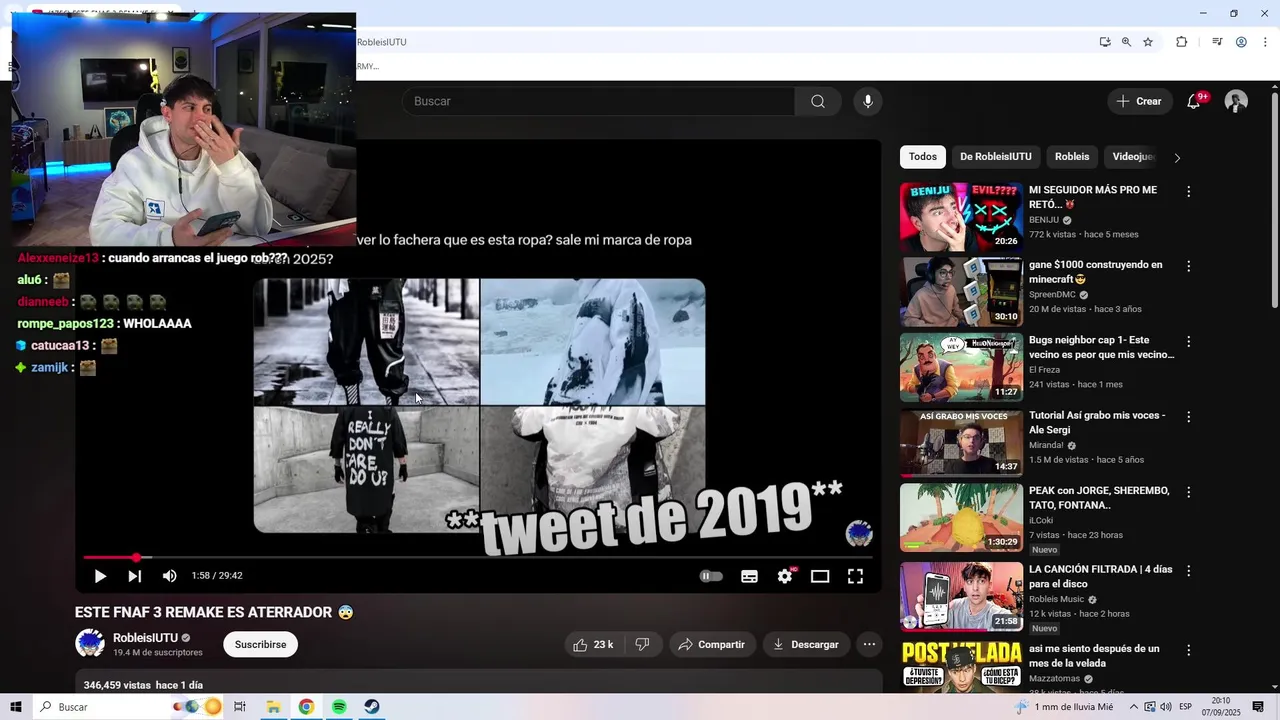
Task: Open the PEAK con JORGE video title
Action: point(1099,498)
